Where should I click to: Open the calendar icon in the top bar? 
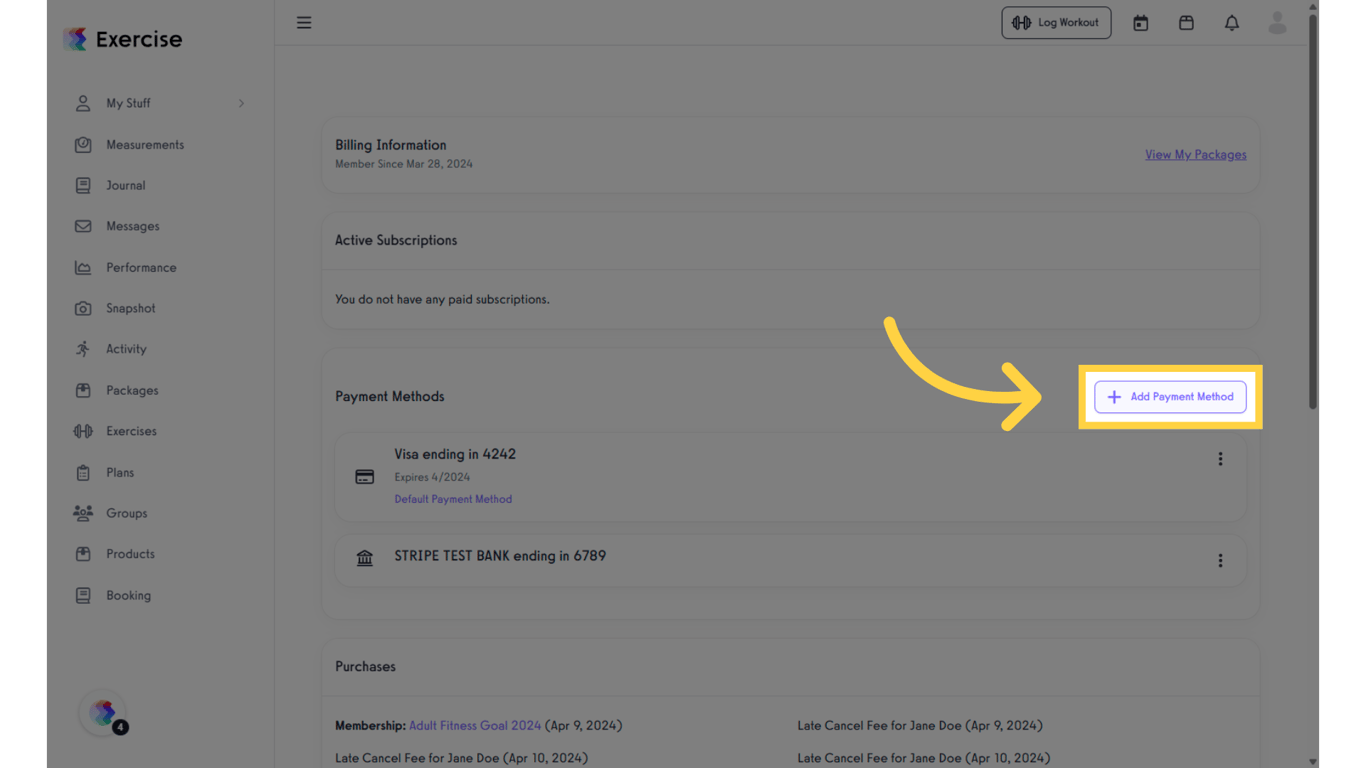click(x=1140, y=22)
